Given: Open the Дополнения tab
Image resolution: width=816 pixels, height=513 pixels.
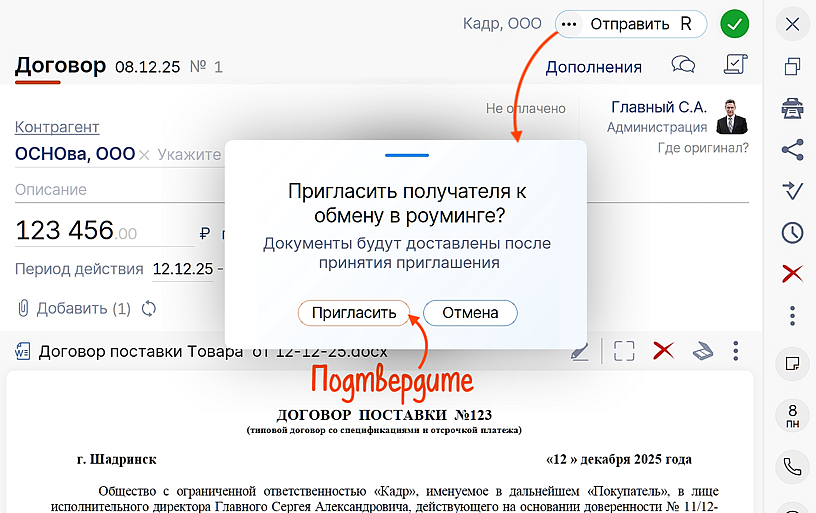Looking at the screenshot, I should point(593,67).
